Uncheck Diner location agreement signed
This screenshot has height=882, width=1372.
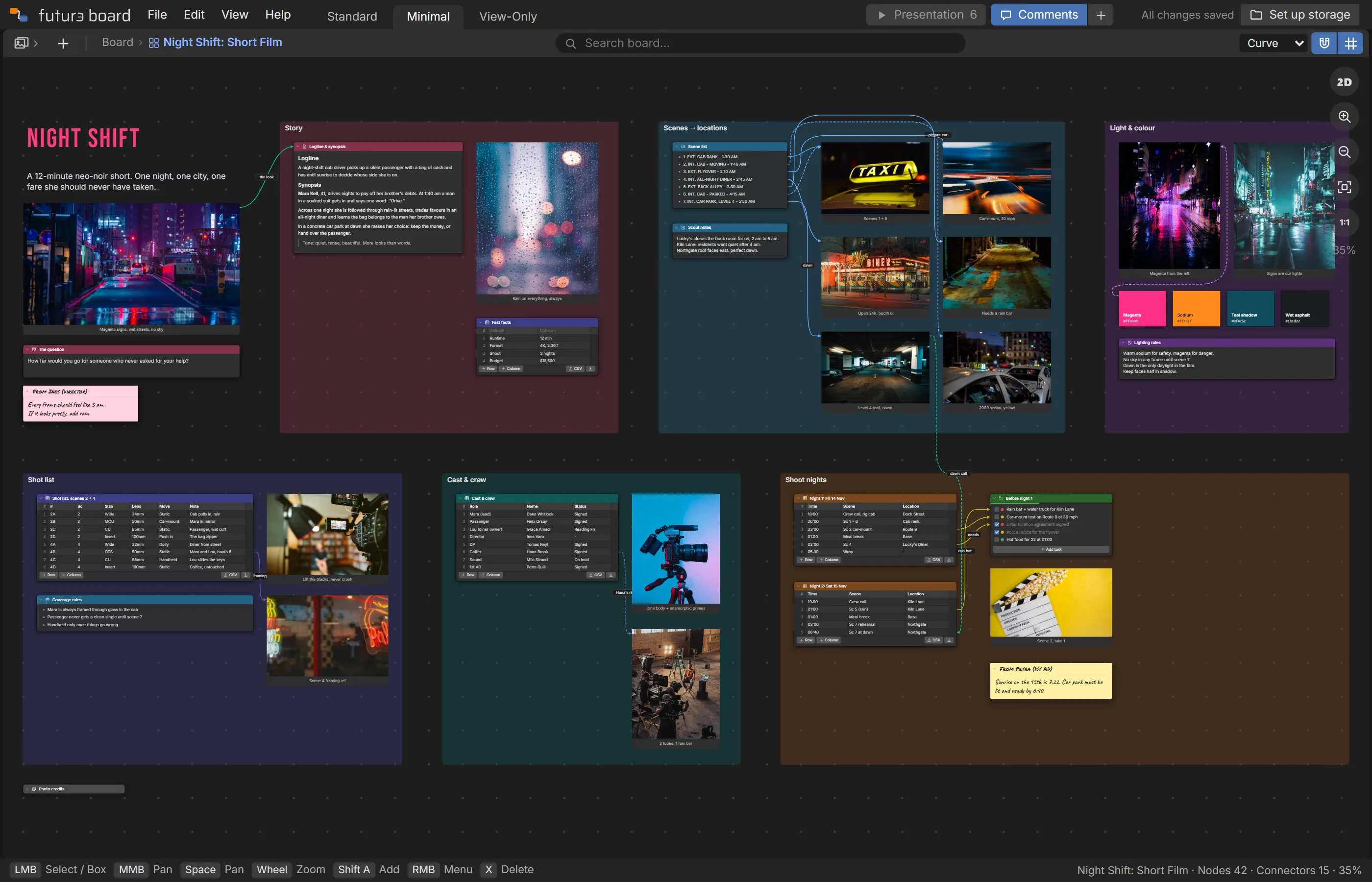[996, 525]
